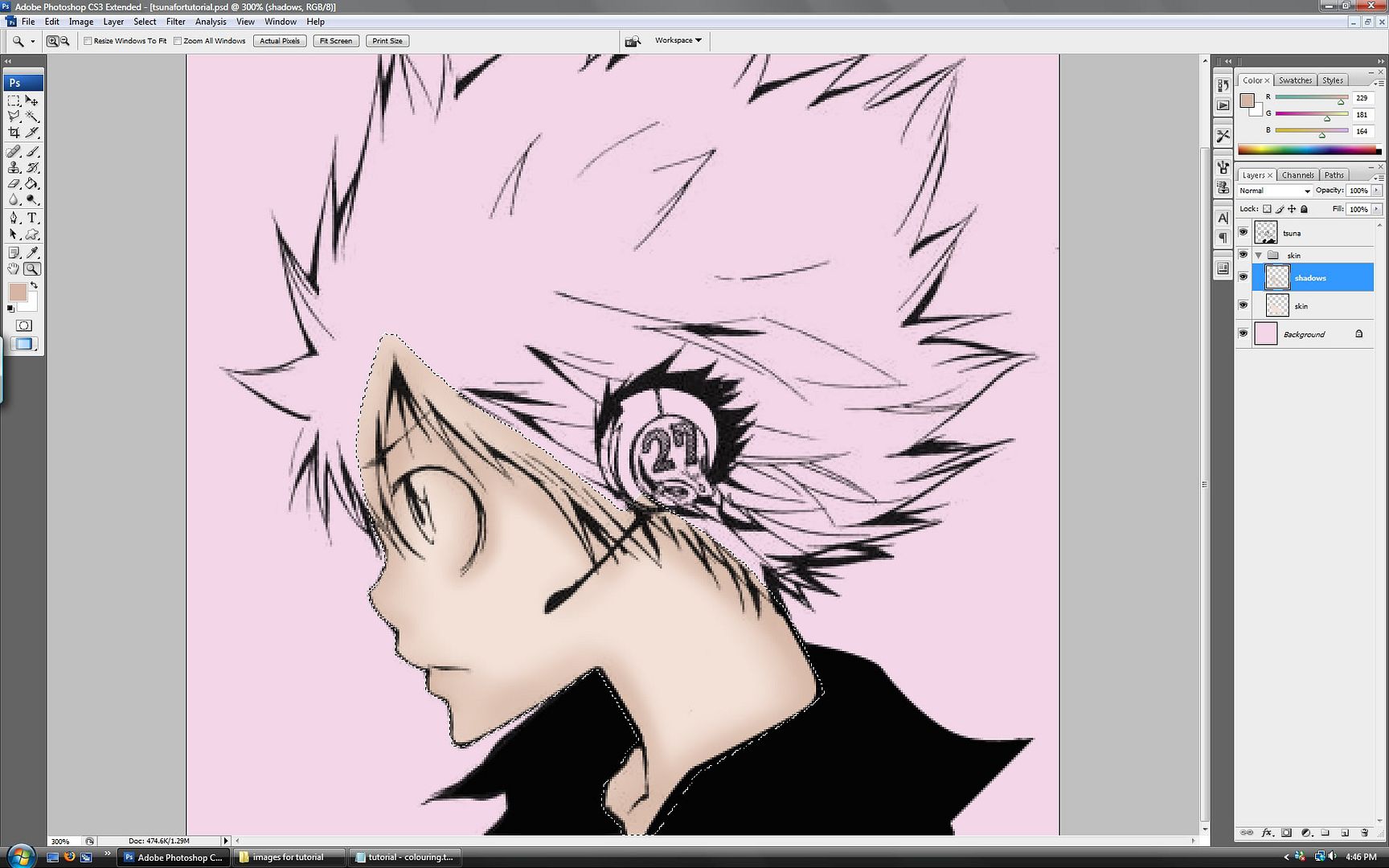The image size is (1389, 868).
Task: Delete layer with trash icon
Action: point(1364,833)
